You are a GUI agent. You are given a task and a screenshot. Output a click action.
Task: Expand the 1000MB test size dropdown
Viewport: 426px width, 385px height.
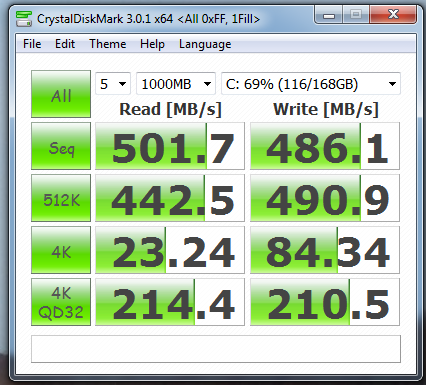tap(176, 84)
